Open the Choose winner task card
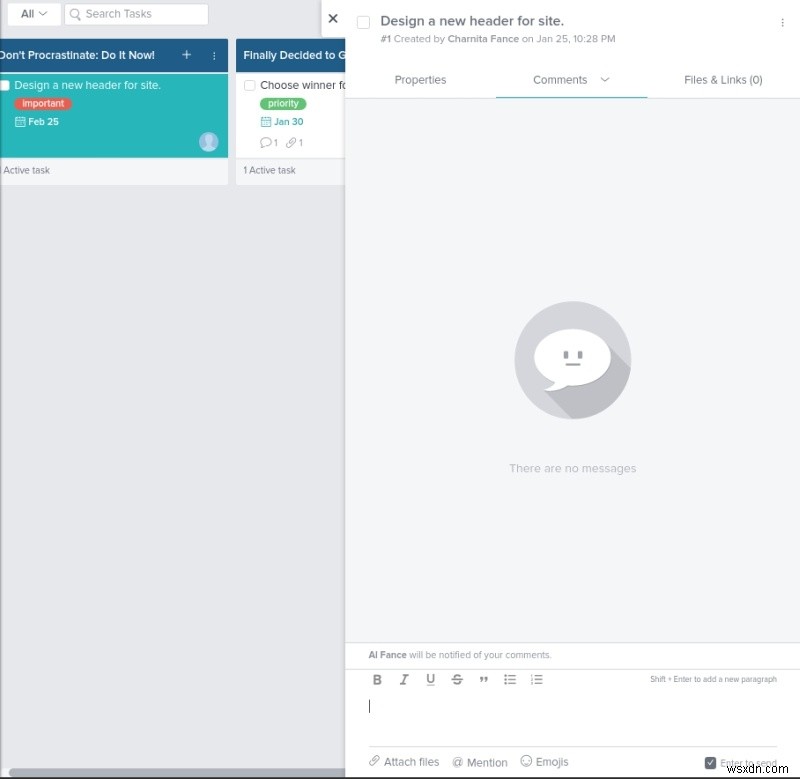The width and height of the screenshot is (800, 779). [291, 115]
